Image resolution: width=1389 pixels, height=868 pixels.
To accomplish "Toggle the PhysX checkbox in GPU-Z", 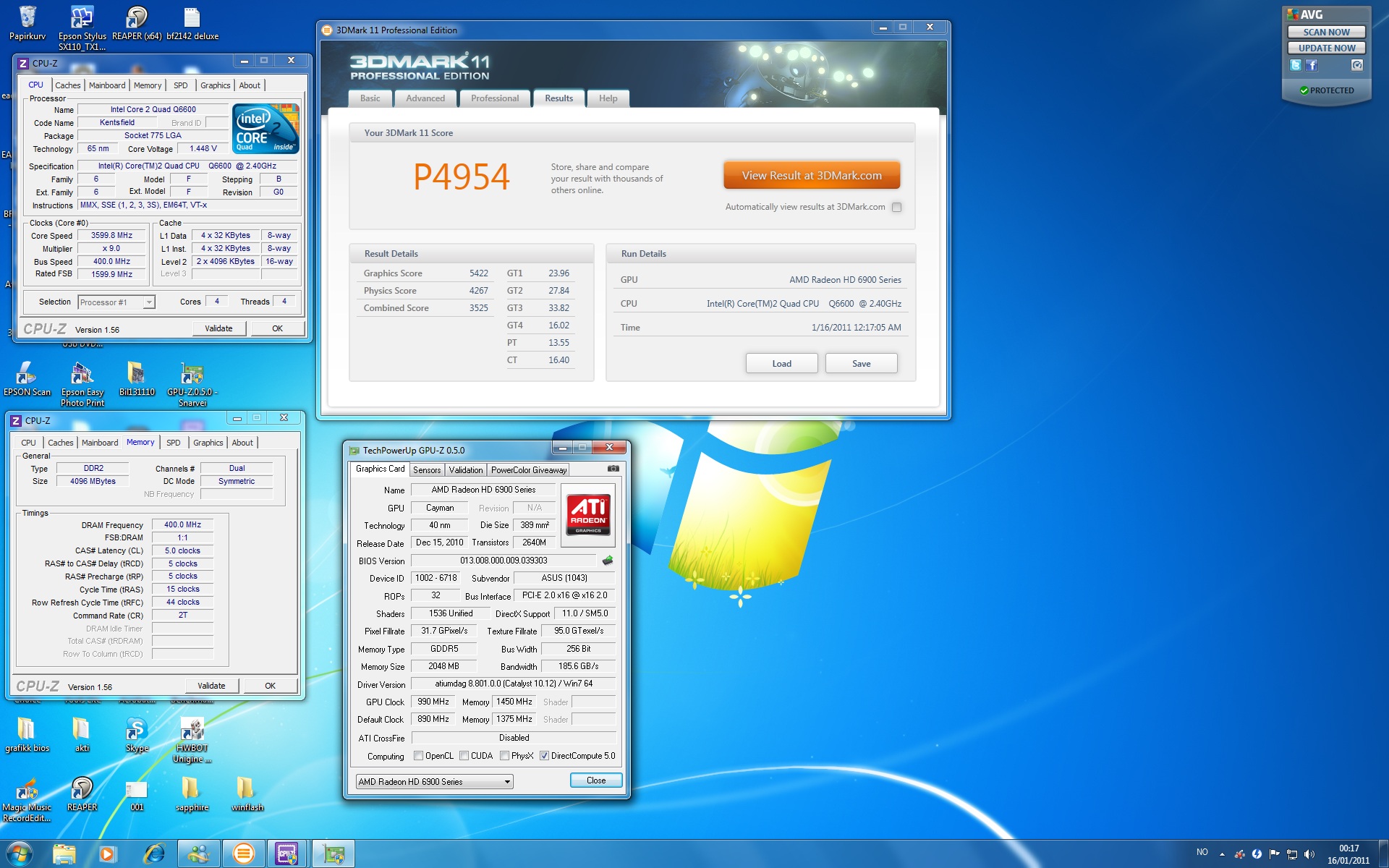I will click(504, 756).
